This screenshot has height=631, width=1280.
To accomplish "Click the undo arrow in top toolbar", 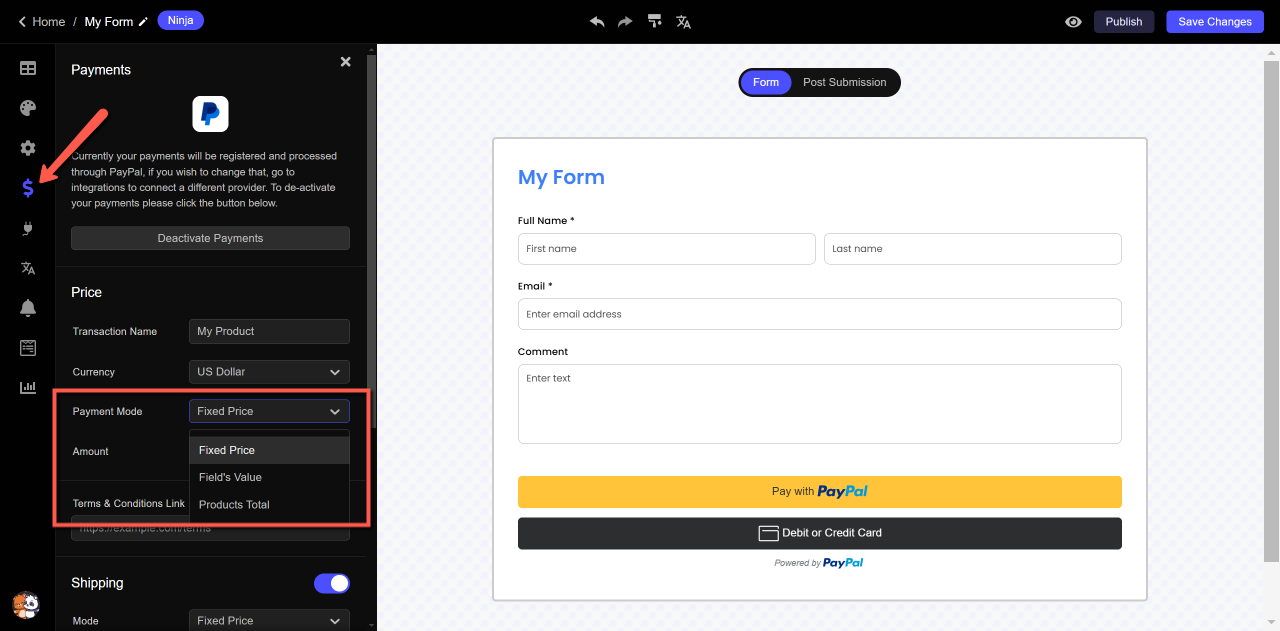I will coord(597,22).
